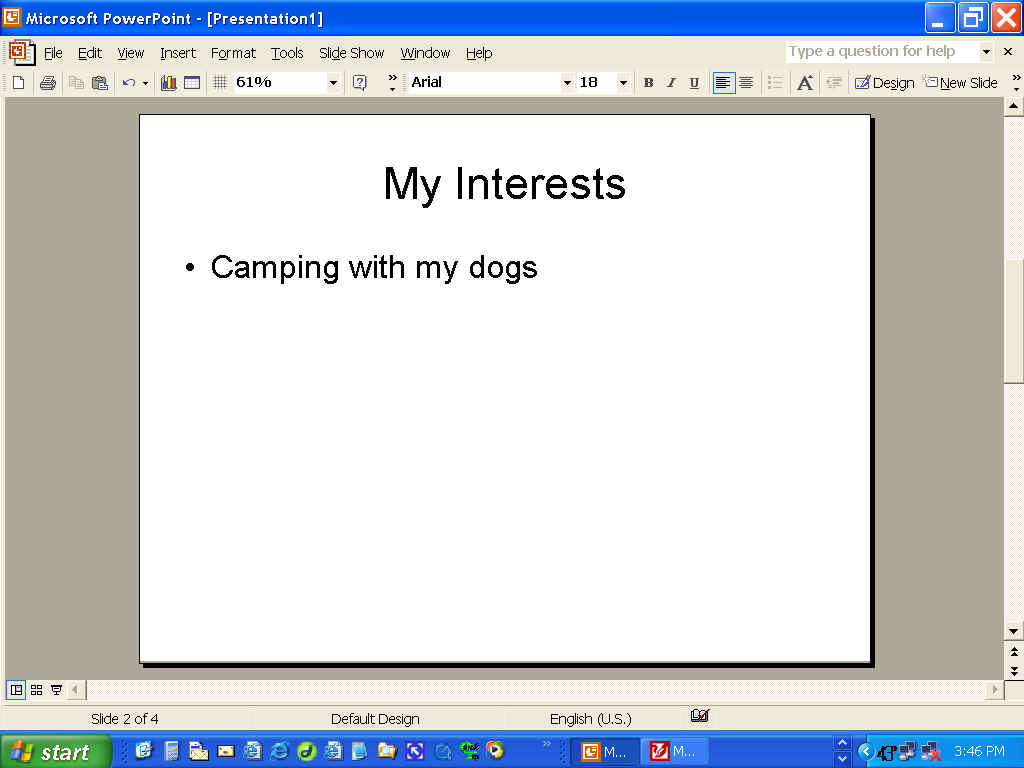Toggle Italic formatting
This screenshot has width=1024, height=768.
point(671,83)
